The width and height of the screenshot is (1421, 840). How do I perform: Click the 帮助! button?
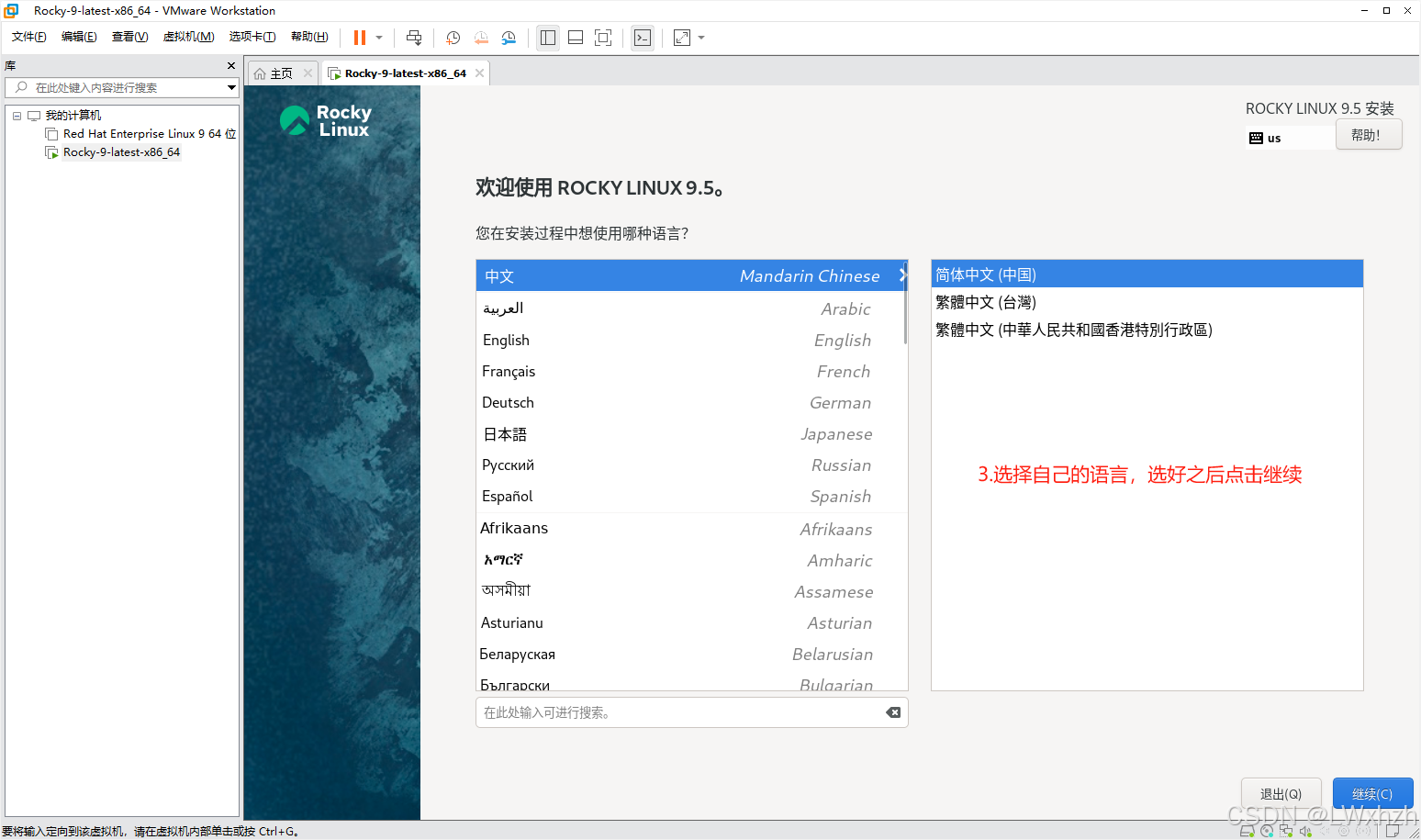[1369, 135]
